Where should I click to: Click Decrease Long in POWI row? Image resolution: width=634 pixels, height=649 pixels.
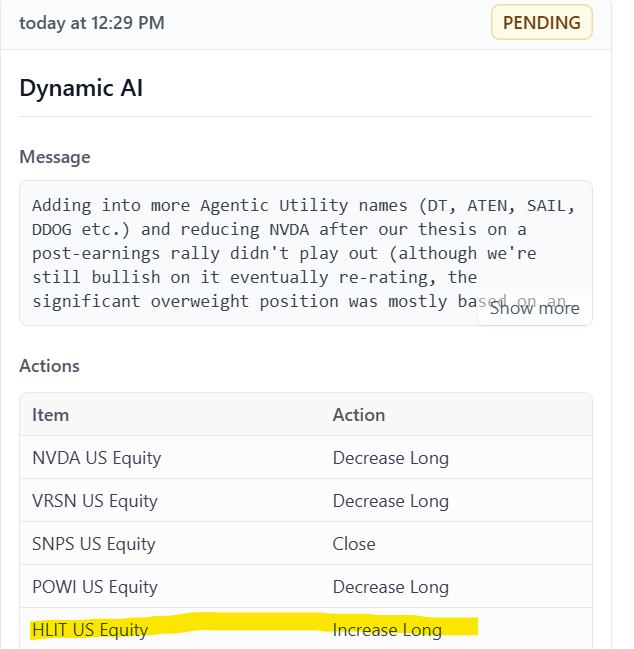pyautogui.click(x=391, y=587)
